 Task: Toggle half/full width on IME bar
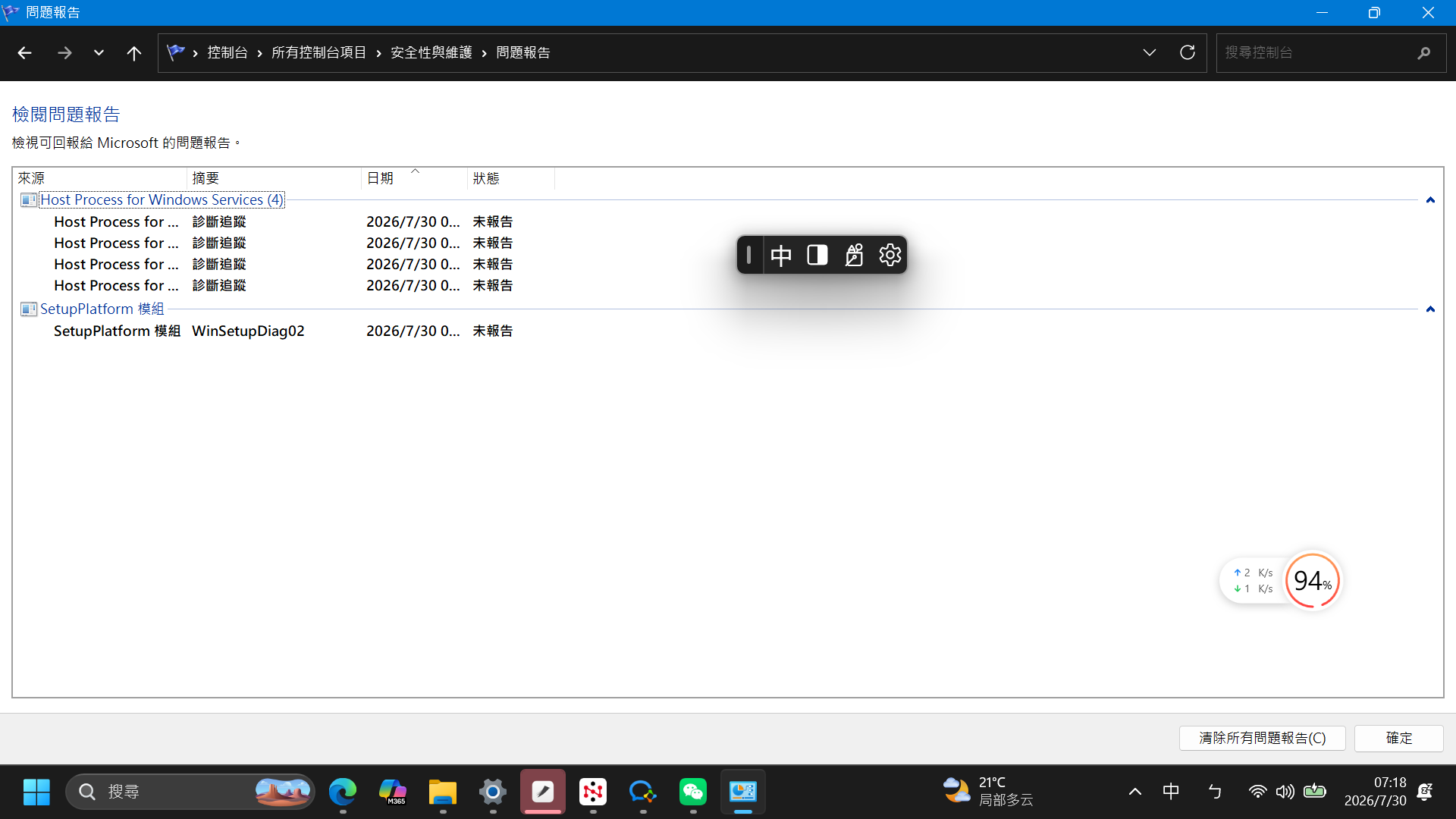(817, 255)
